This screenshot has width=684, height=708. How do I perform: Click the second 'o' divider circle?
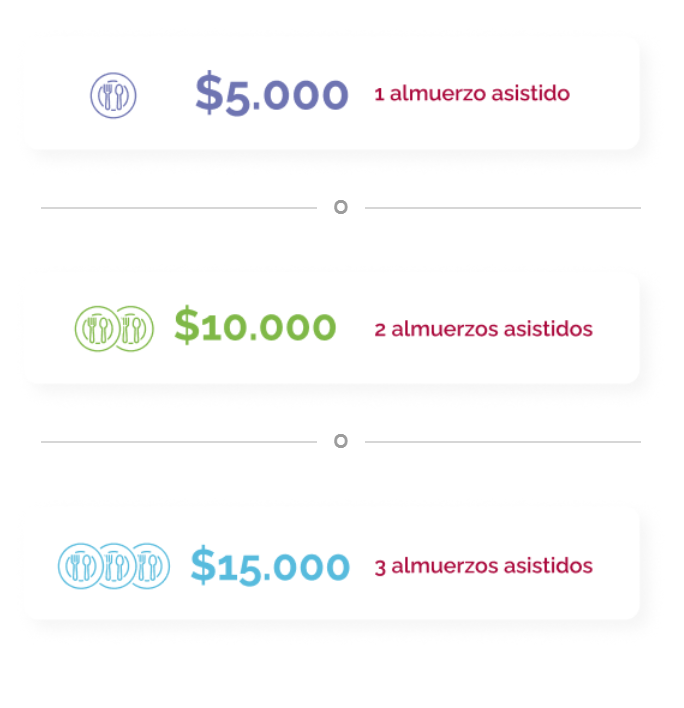(340, 441)
